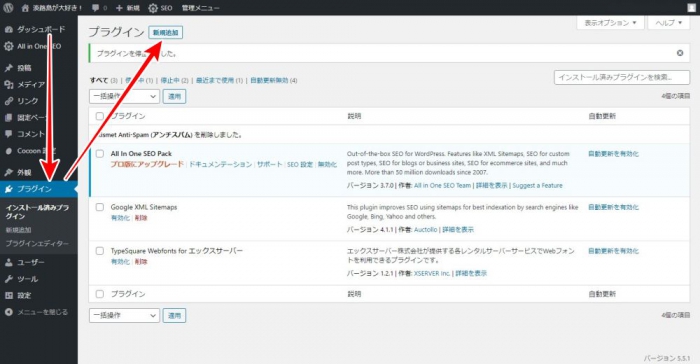Open the Users icon in sidebar
This screenshot has height=364, width=700.
click(x=8, y=262)
